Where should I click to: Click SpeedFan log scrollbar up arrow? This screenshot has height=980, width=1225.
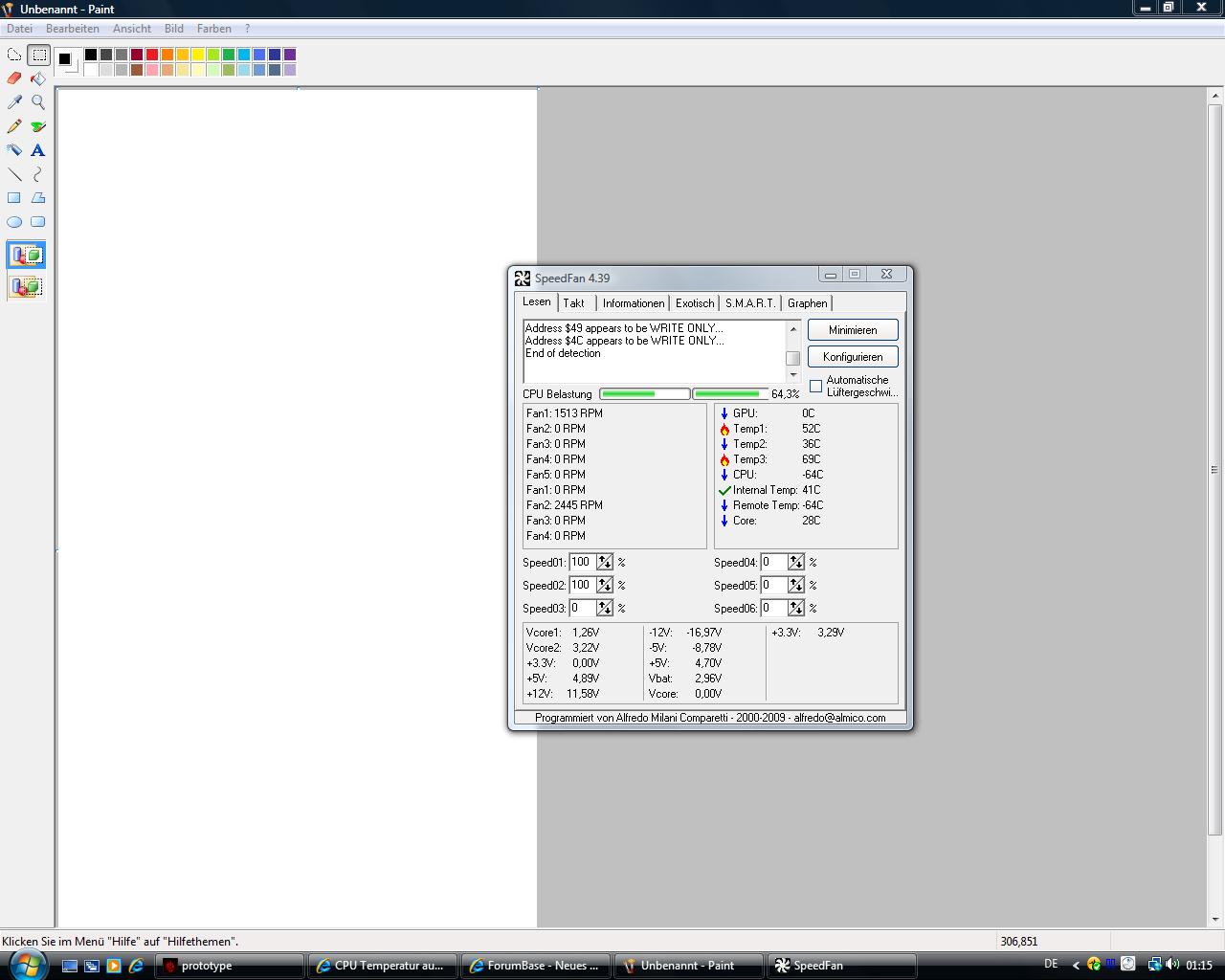coord(793,329)
